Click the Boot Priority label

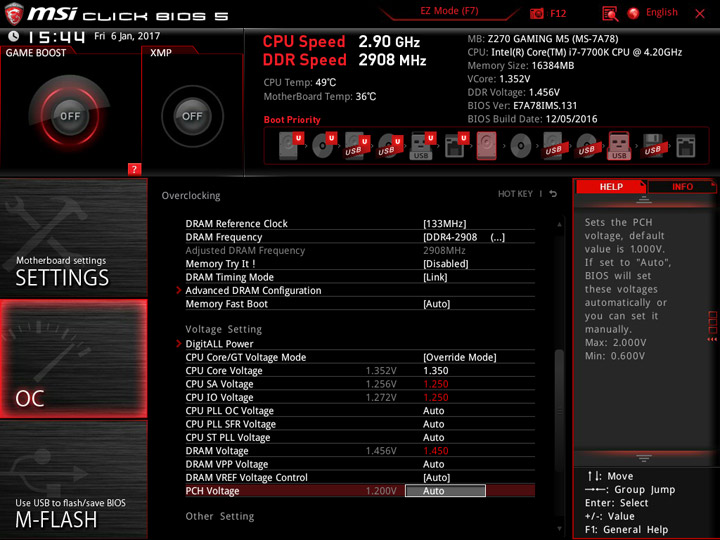point(292,119)
